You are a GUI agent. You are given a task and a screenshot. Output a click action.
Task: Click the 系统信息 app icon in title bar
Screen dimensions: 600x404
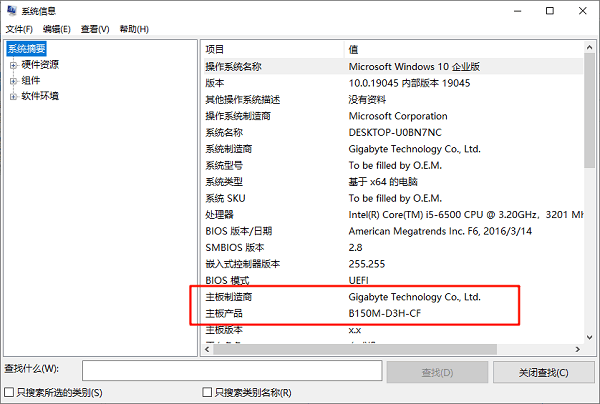tap(11, 11)
